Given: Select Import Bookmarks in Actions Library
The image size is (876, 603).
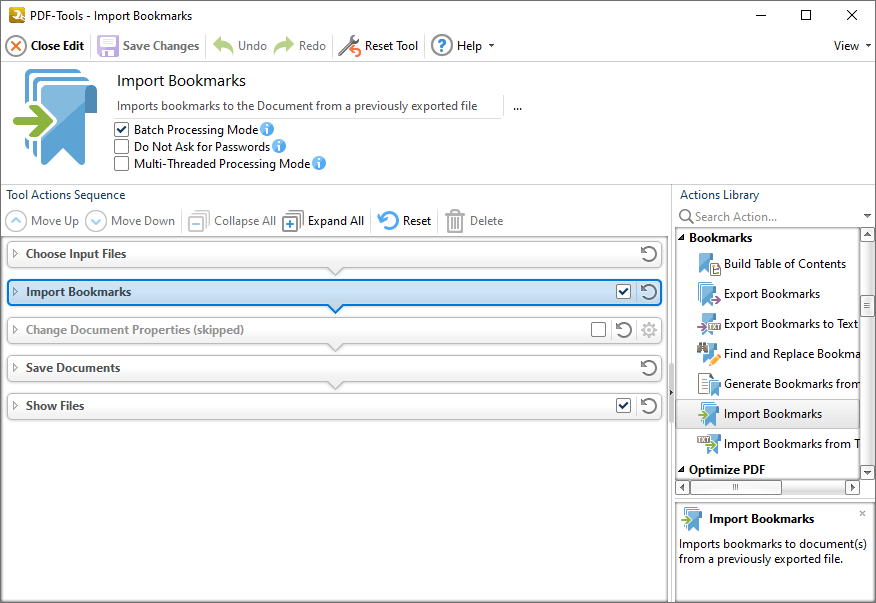Looking at the screenshot, I should (767, 414).
